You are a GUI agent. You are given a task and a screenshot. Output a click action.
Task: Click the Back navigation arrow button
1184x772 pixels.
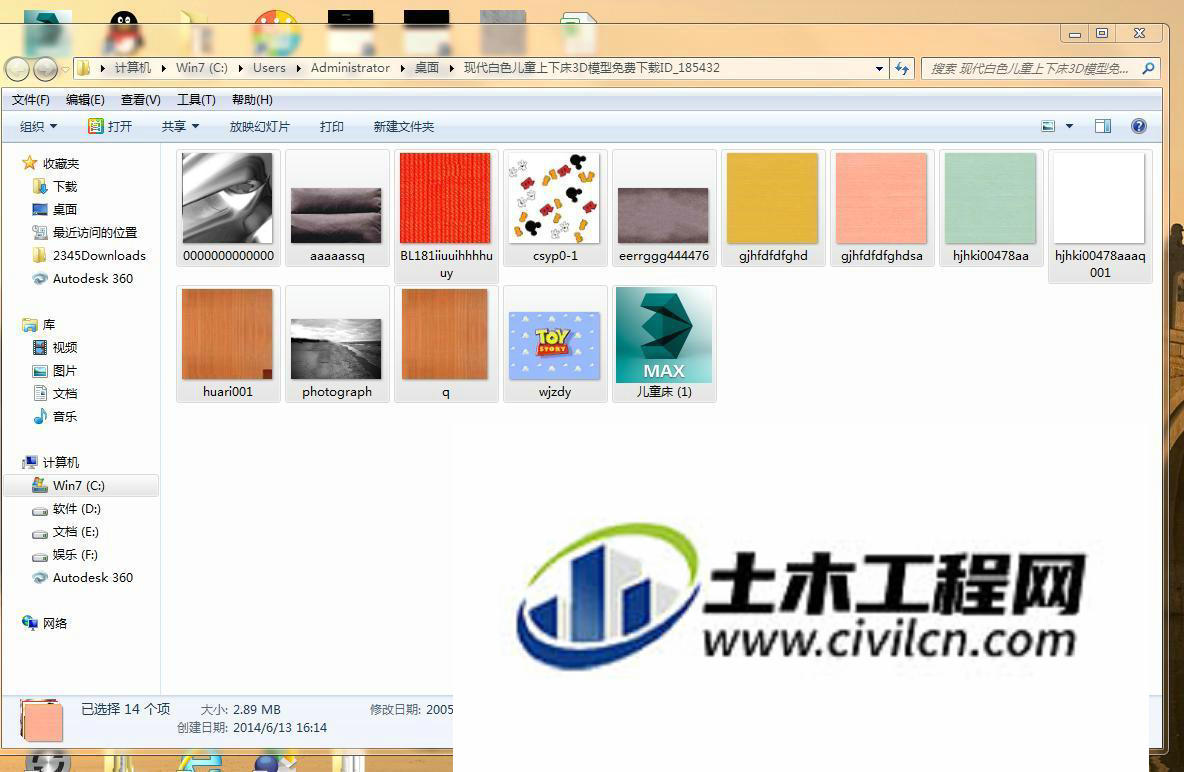17,69
